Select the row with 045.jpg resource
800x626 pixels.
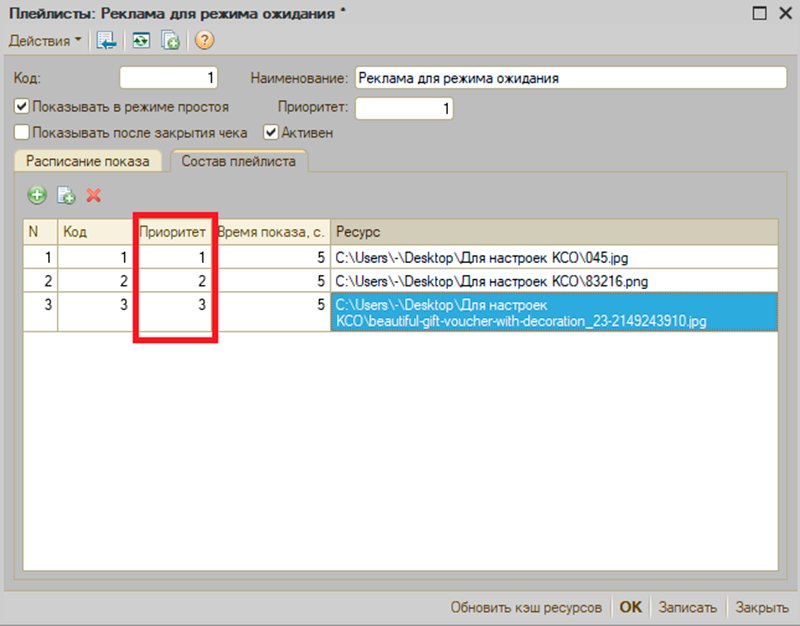point(401,257)
